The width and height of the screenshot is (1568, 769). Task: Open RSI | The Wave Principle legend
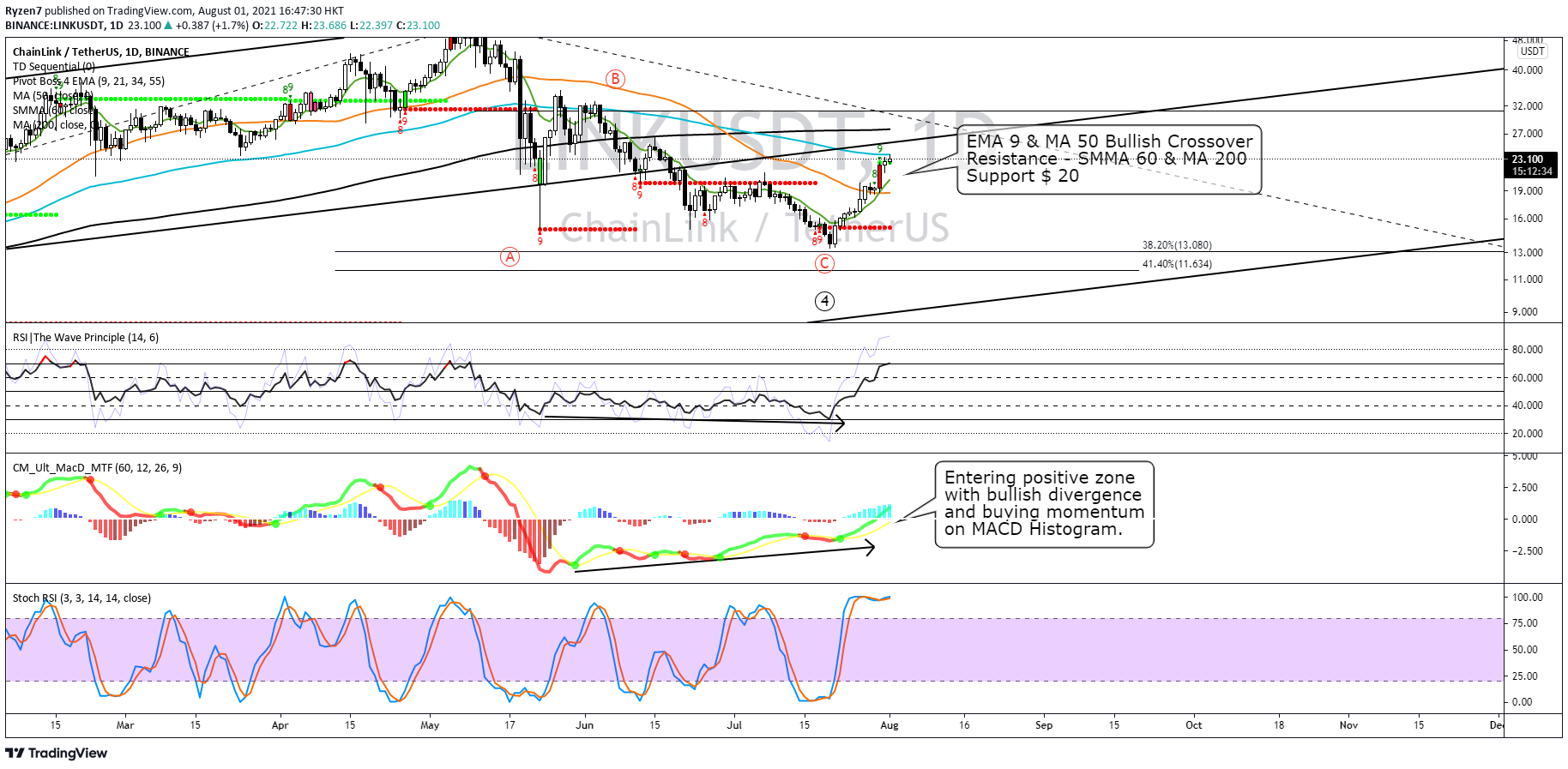pyautogui.click(x=86, y=337)
